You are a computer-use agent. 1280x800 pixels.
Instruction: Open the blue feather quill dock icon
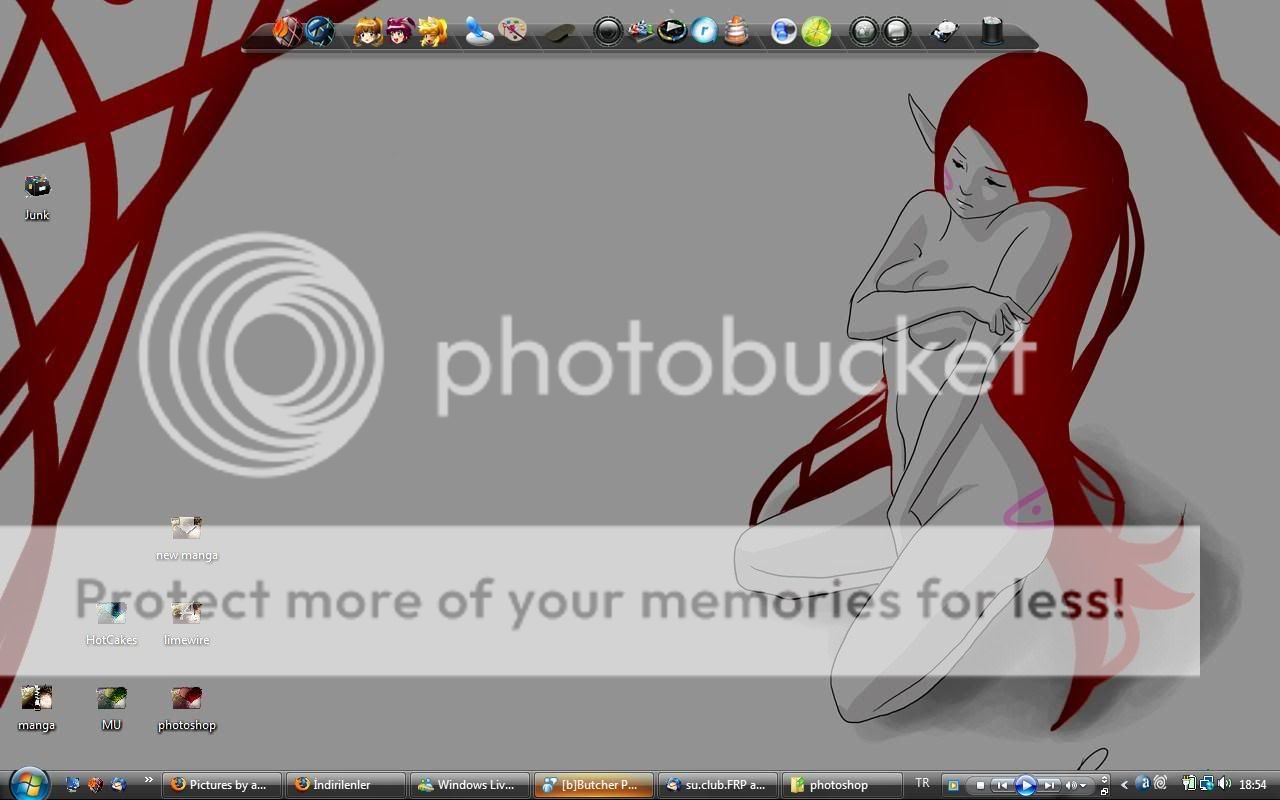coord(480,31)
